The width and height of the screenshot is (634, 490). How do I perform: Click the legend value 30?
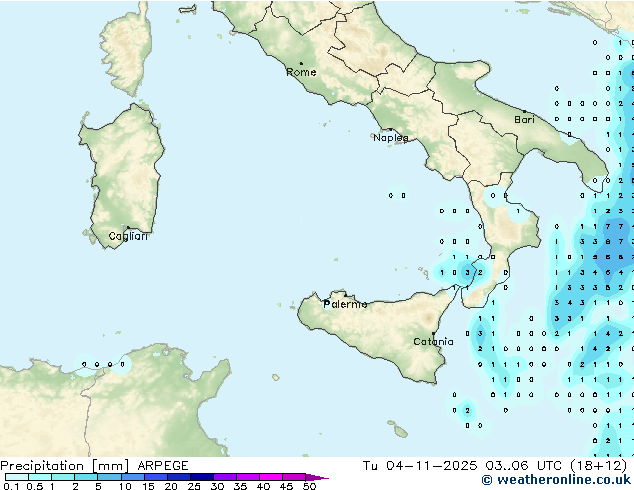click(x=218, y=486)
